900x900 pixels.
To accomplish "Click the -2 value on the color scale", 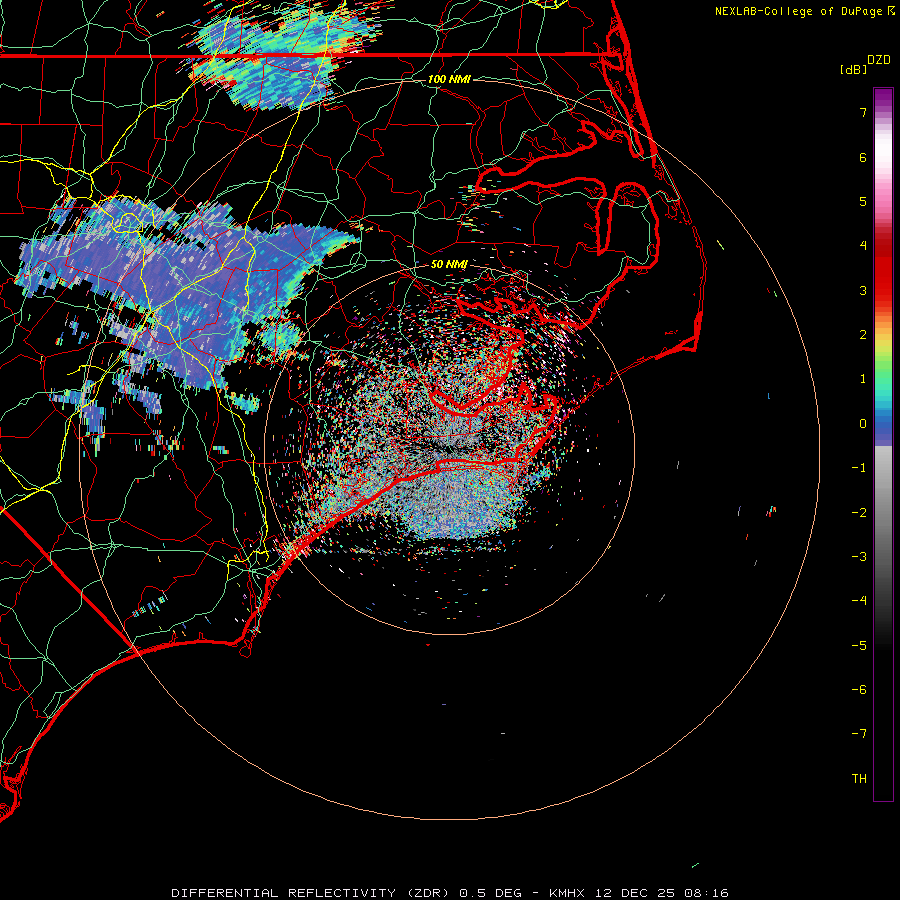I will click(859, 513).
